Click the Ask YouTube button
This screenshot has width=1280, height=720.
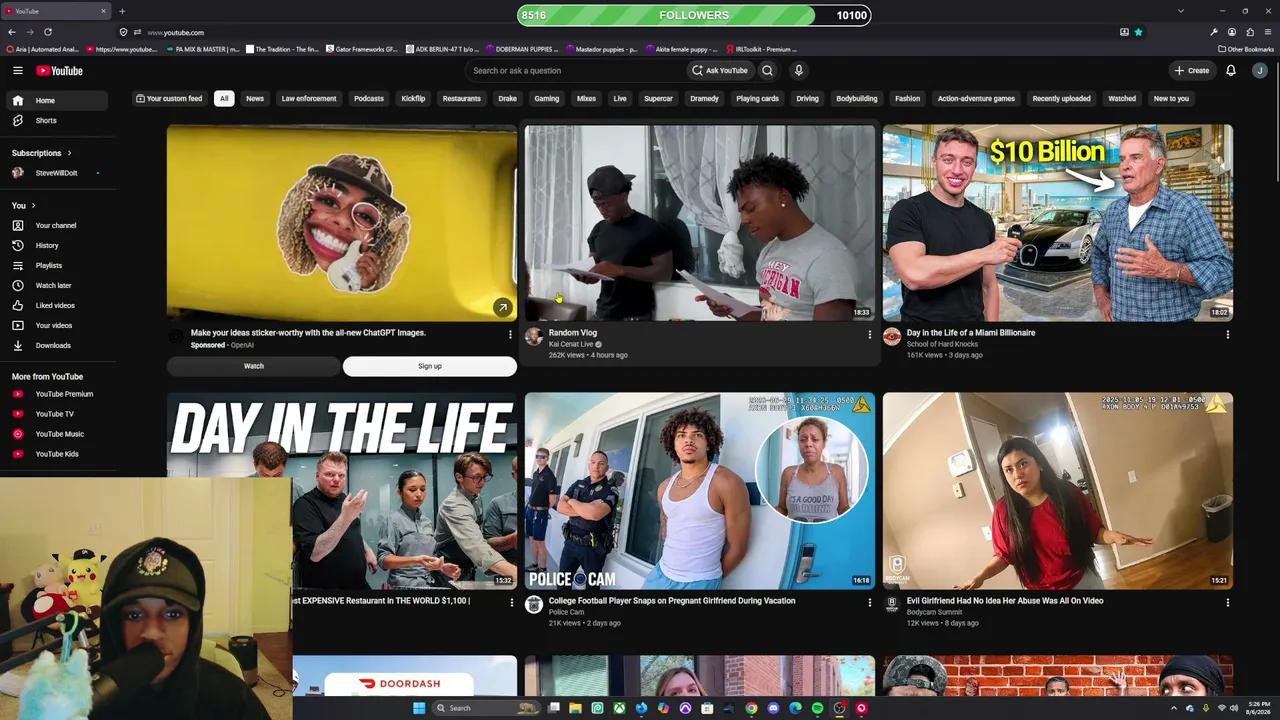[719, 71]
